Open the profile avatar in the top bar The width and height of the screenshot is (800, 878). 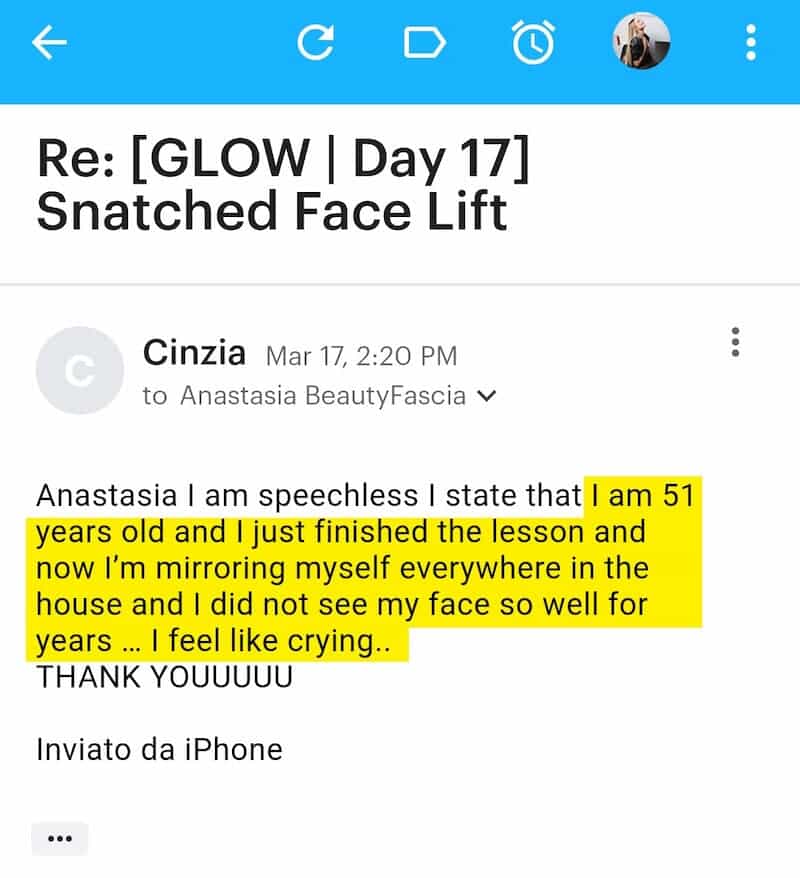[641, 41]
